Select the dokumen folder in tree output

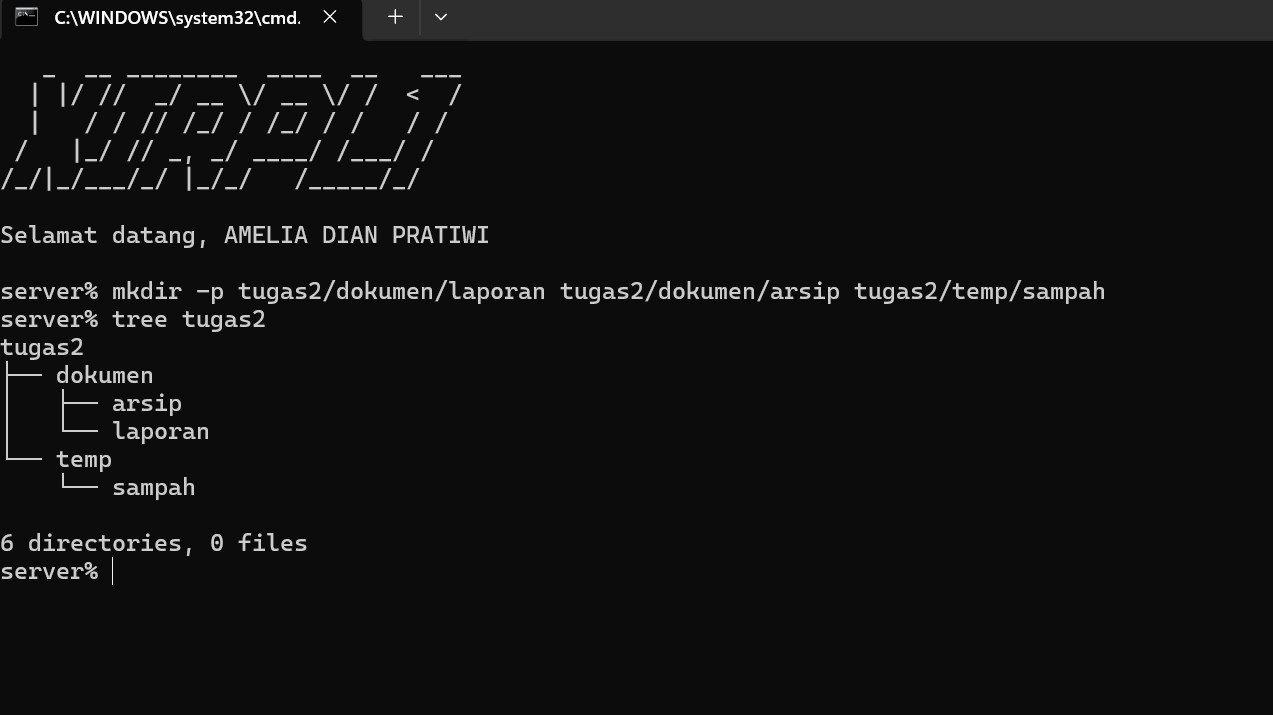coord(104,376)
